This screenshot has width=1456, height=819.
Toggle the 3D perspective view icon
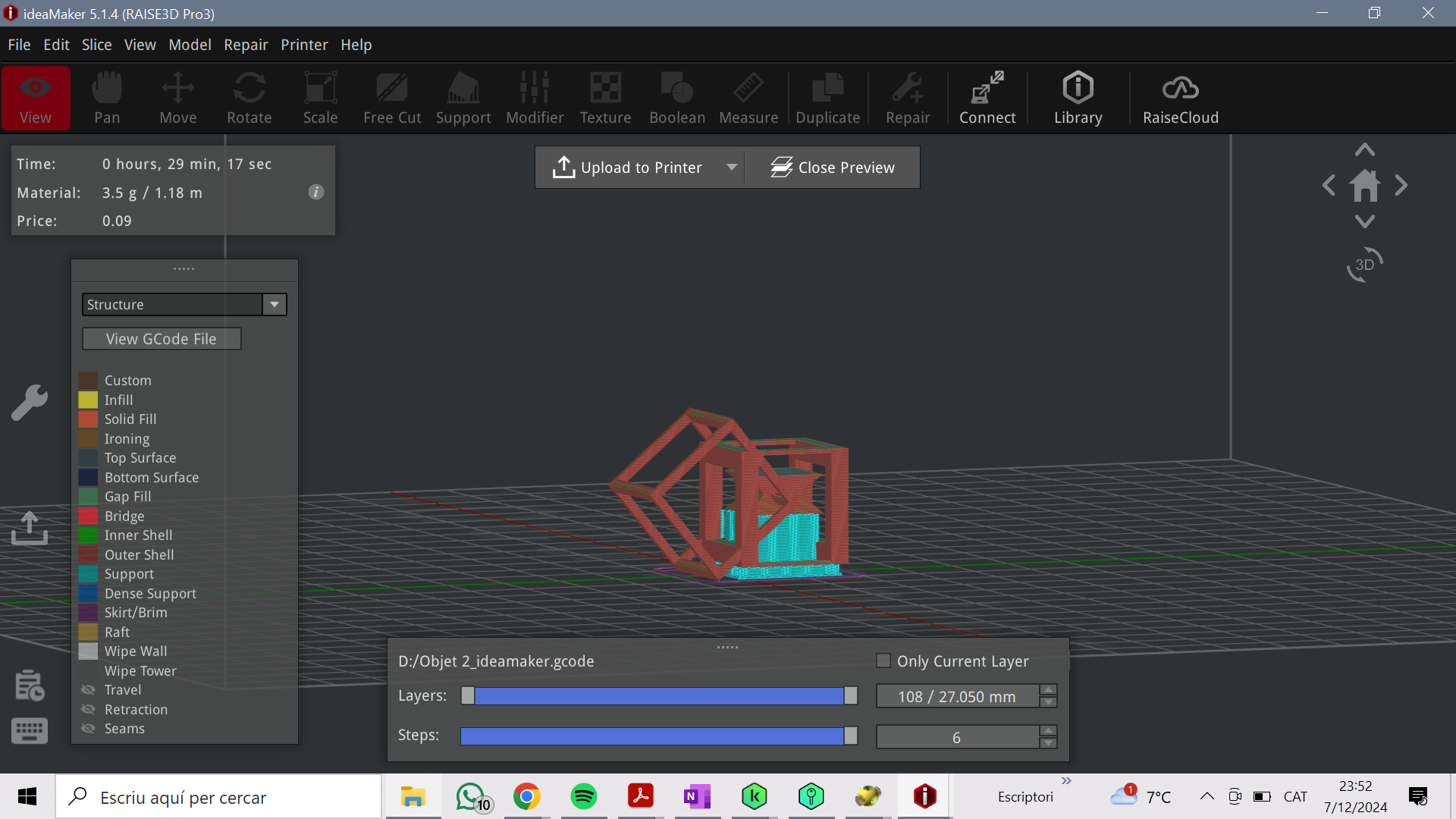tap(1365, 265)
